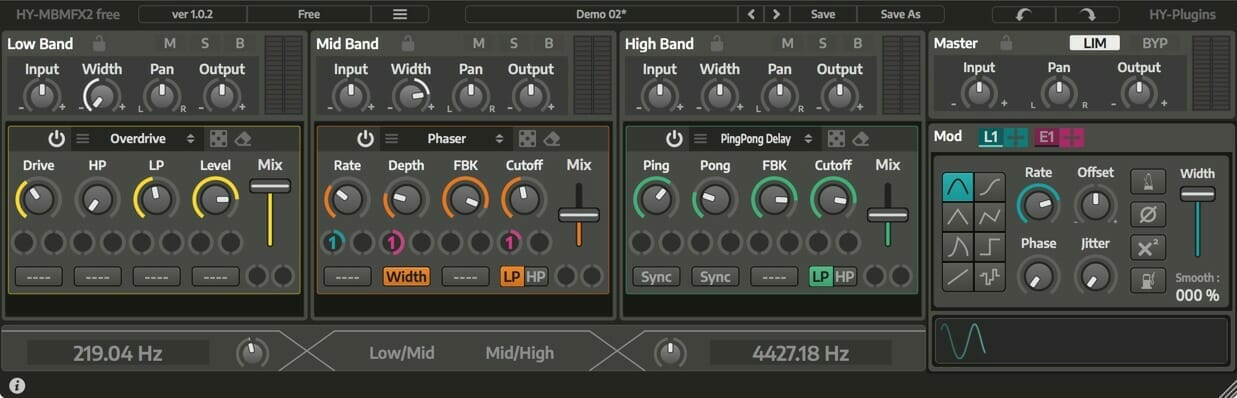The width and height of the screenshot is (1237, 398).
Task: Solo the Mid Band with S
Action: tap(514, 43)
